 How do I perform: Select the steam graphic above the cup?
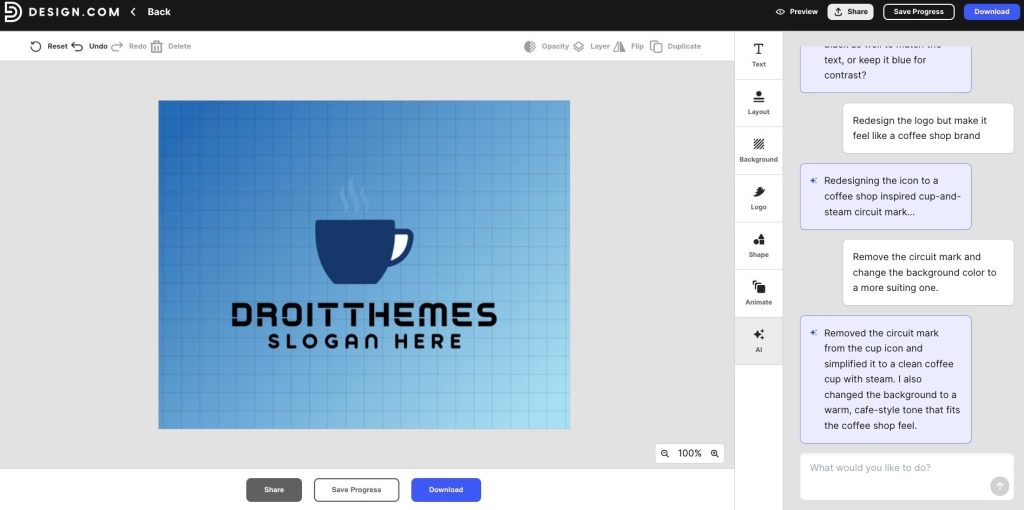[x=353, y=197]
